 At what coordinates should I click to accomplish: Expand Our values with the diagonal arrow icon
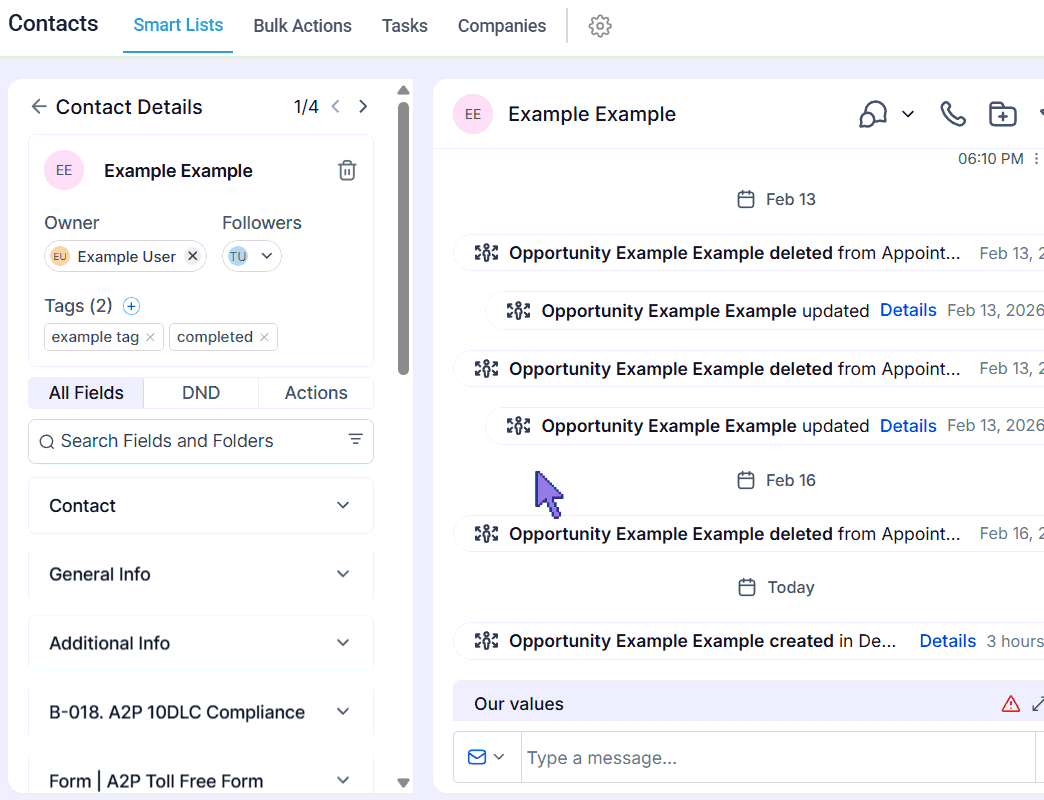pyautogui.click(x=1038, y=703)
